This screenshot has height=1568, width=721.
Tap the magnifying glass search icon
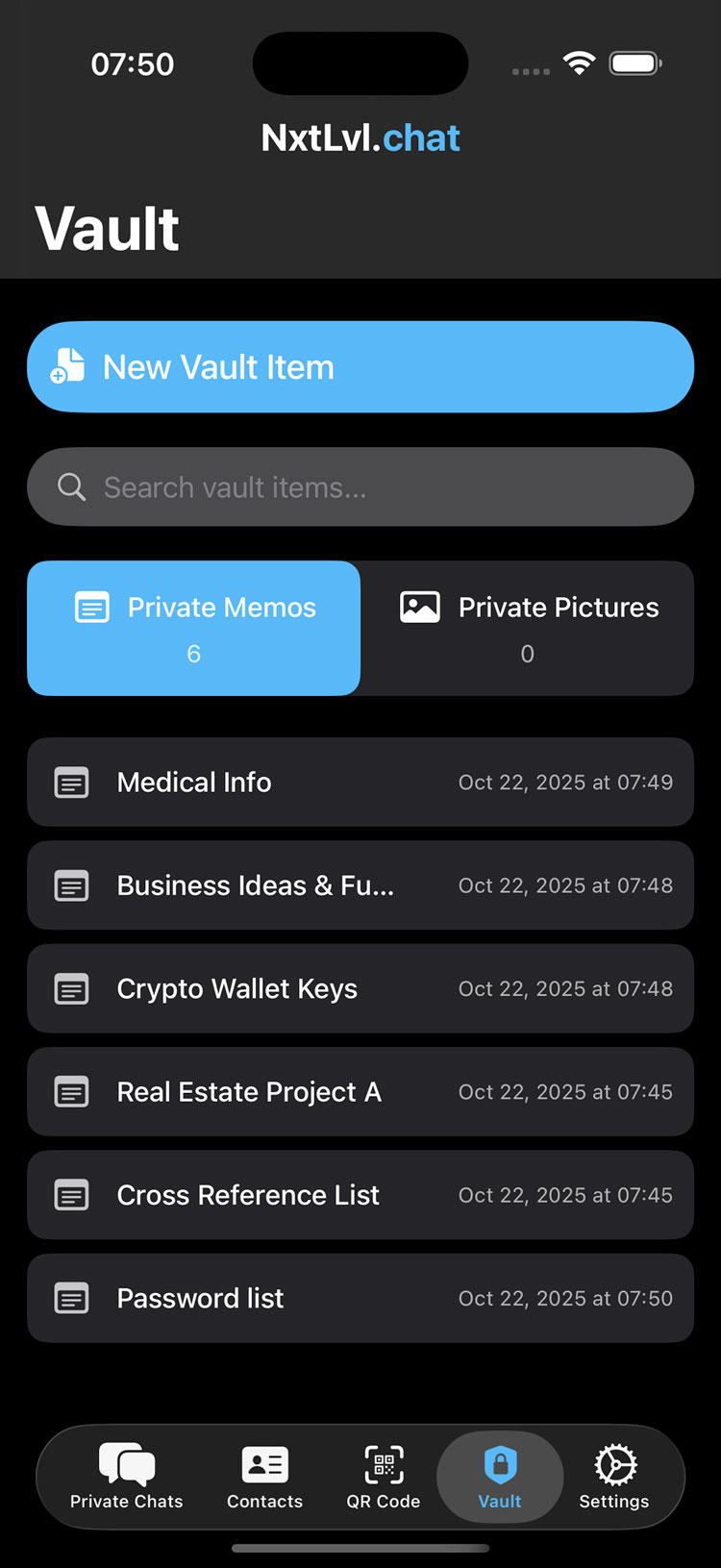pyautogui.click(x=71, y=486)
